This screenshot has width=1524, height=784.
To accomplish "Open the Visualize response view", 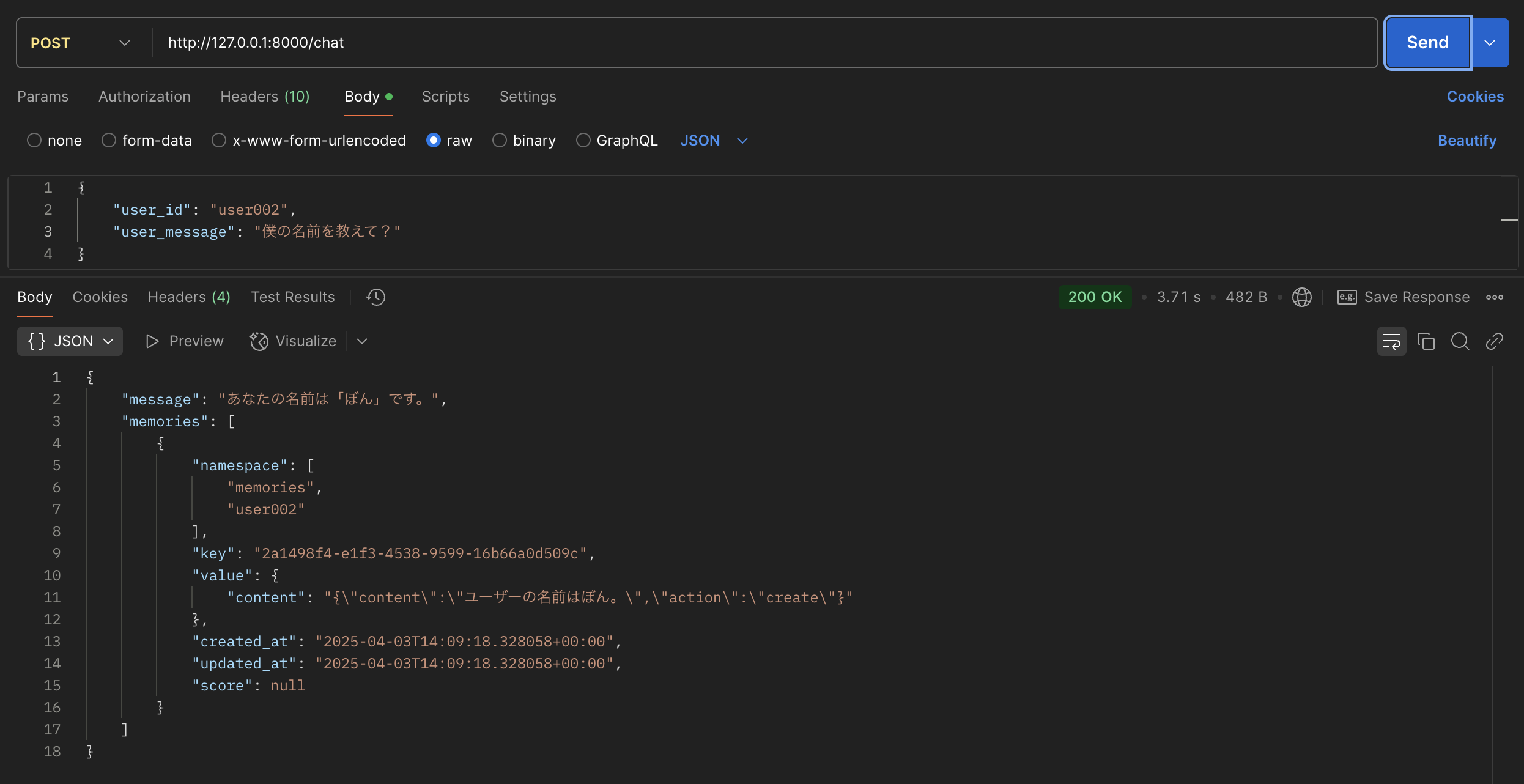I will [x=294, y=341].
